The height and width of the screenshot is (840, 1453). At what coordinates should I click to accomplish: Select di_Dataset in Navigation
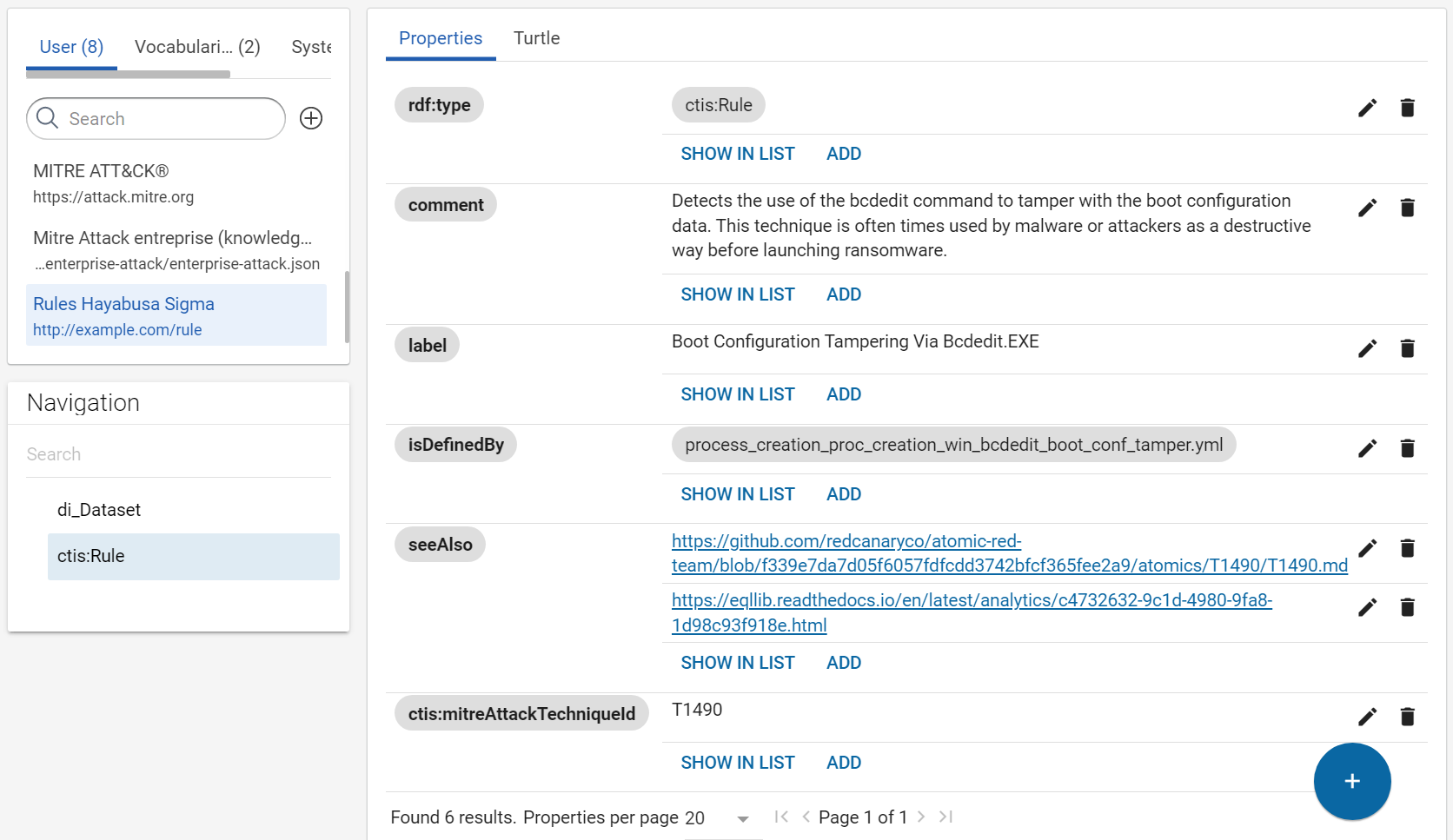pos(99,510)
